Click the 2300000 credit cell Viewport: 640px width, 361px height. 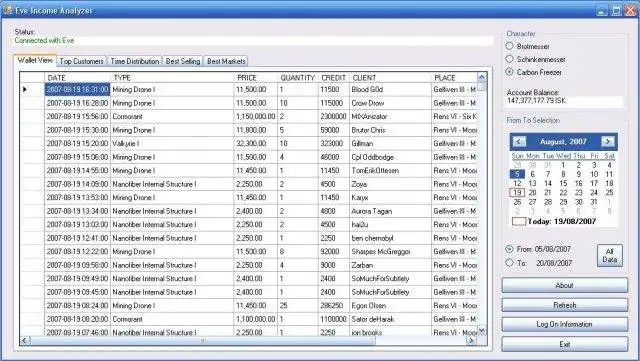pyautogui.click(x=334, y=116)
